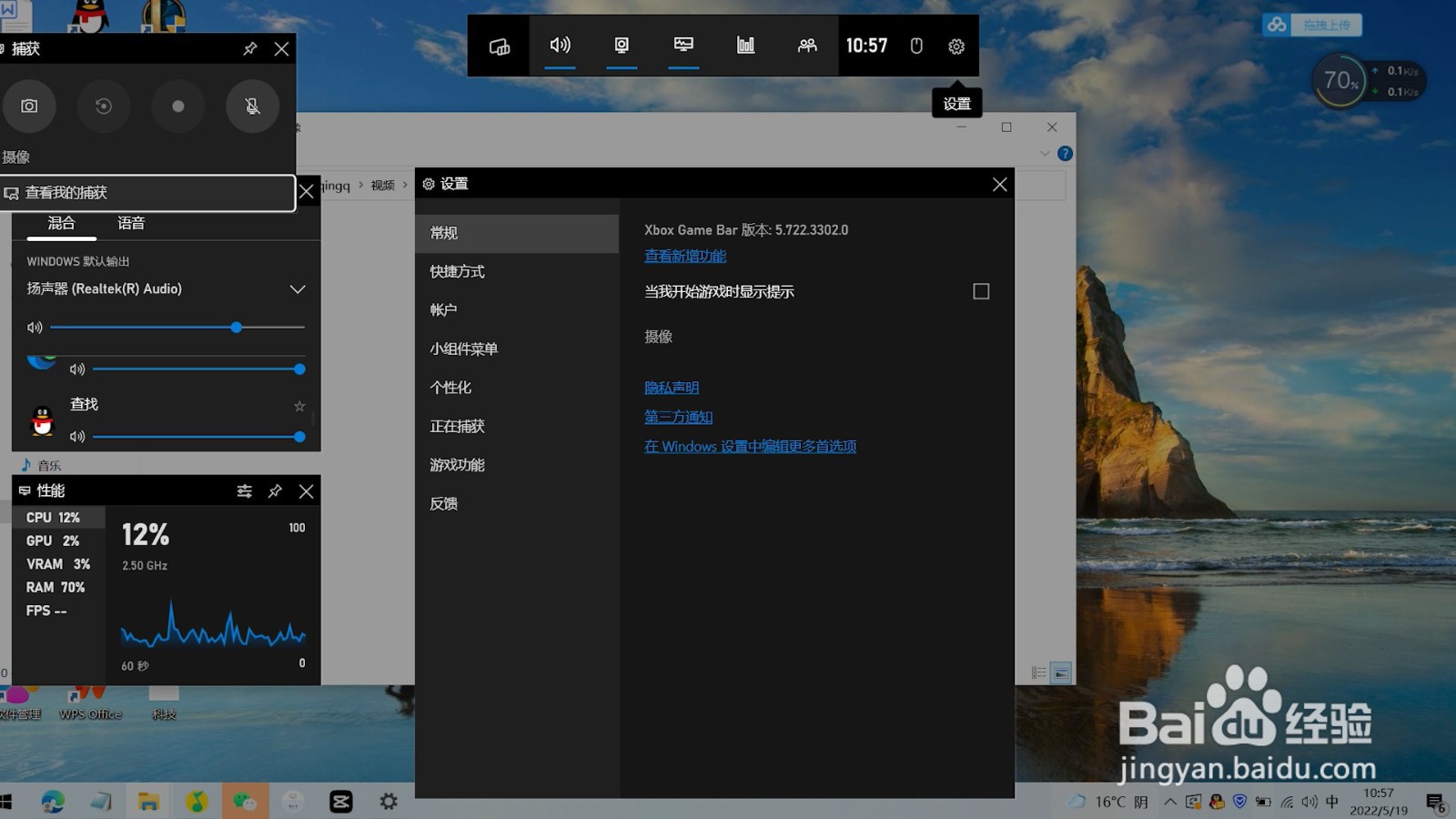
Task: Open the widget menu in Game Bar
Action: 499,46
